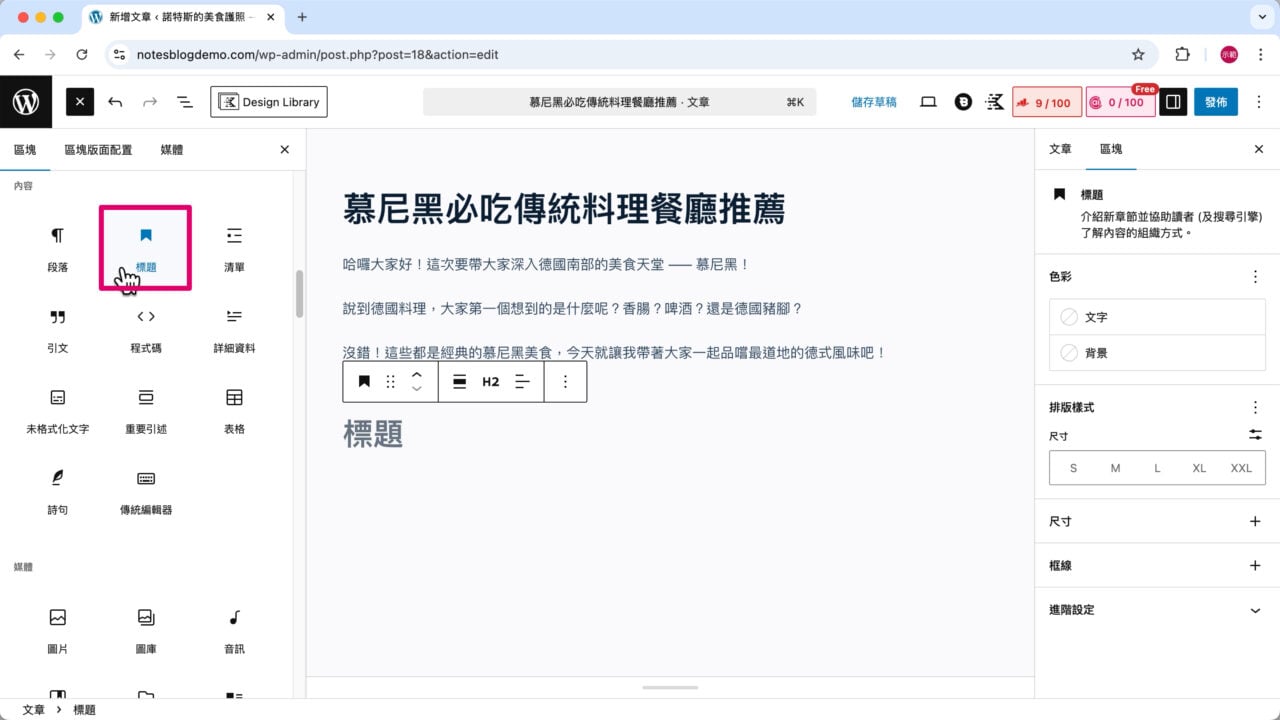This screenshot has height=720, width=1280.
Task: Expand the 進階設定 advanced settings section
Action: (x=1157, y=609)
